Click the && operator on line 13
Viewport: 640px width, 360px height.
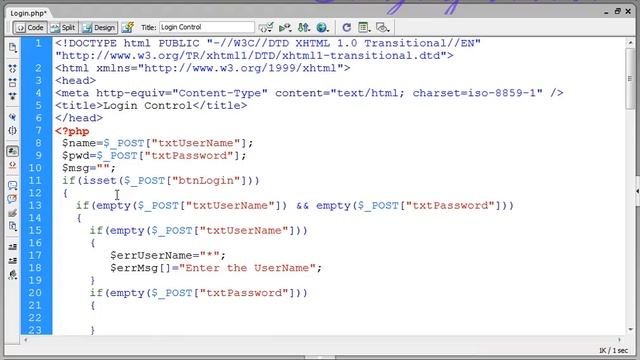[302, 205]
